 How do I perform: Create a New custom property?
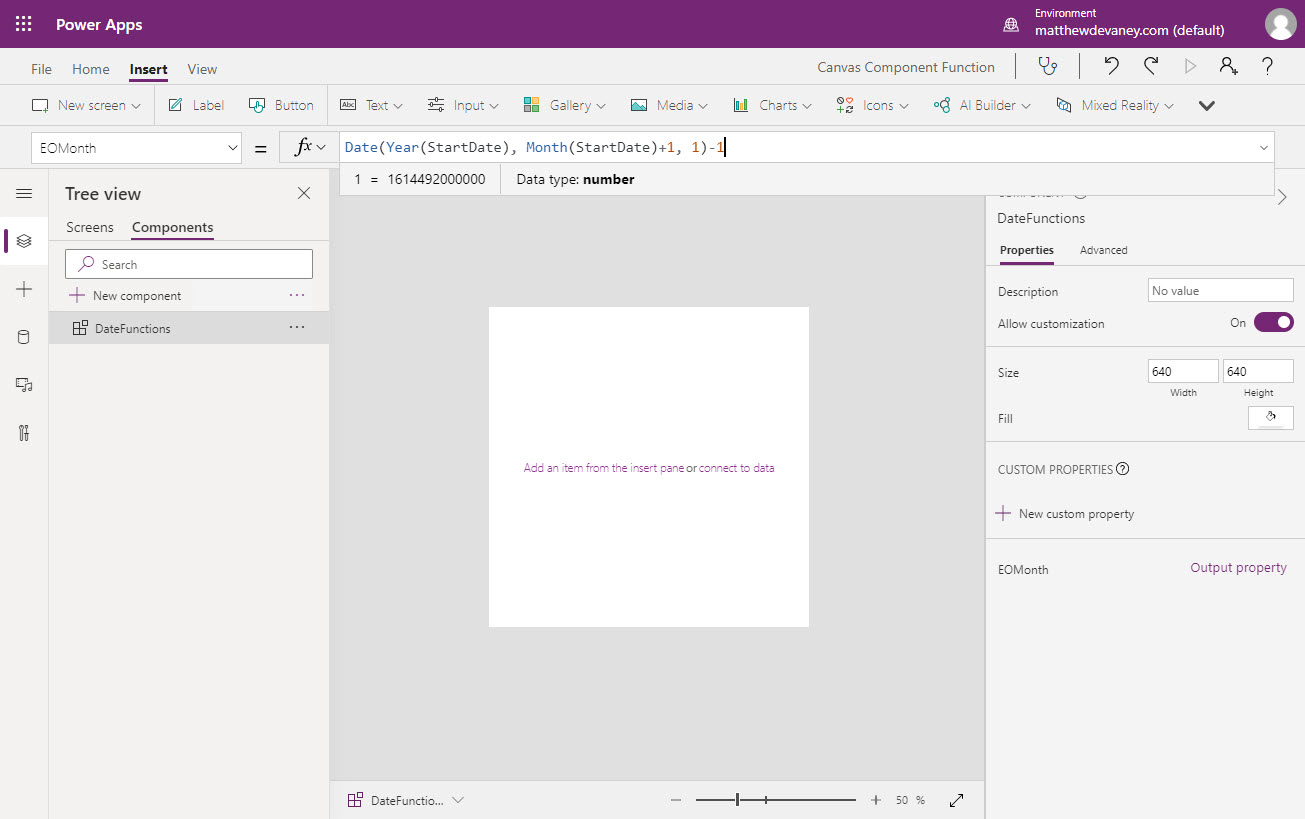1065,513
